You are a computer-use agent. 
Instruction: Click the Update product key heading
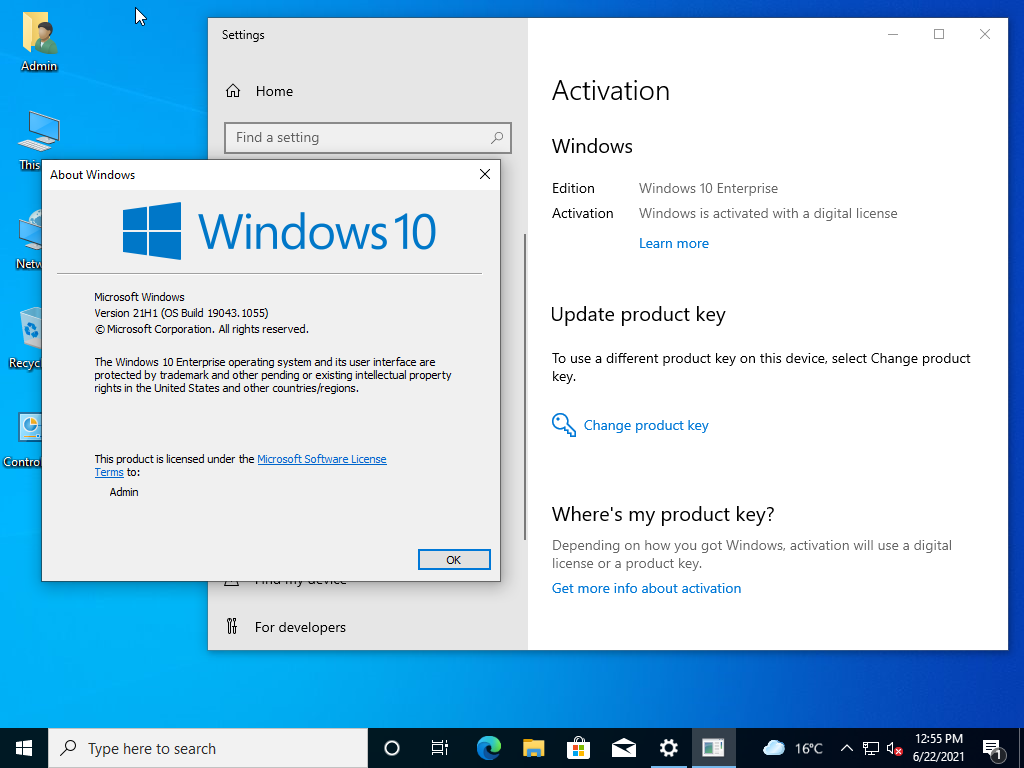[x=638, y=315]
